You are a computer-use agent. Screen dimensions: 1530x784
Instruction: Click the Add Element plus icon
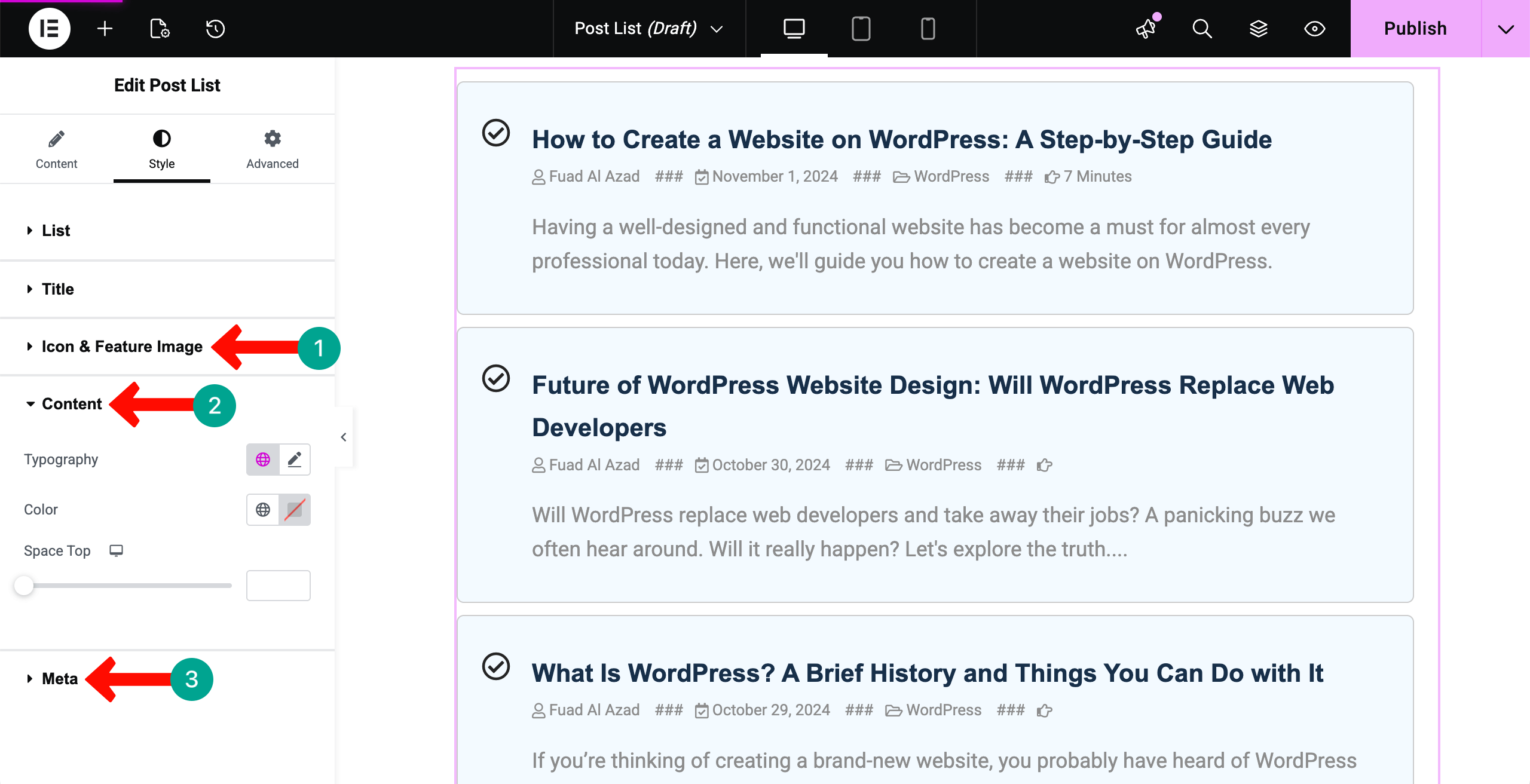[105, 28]
